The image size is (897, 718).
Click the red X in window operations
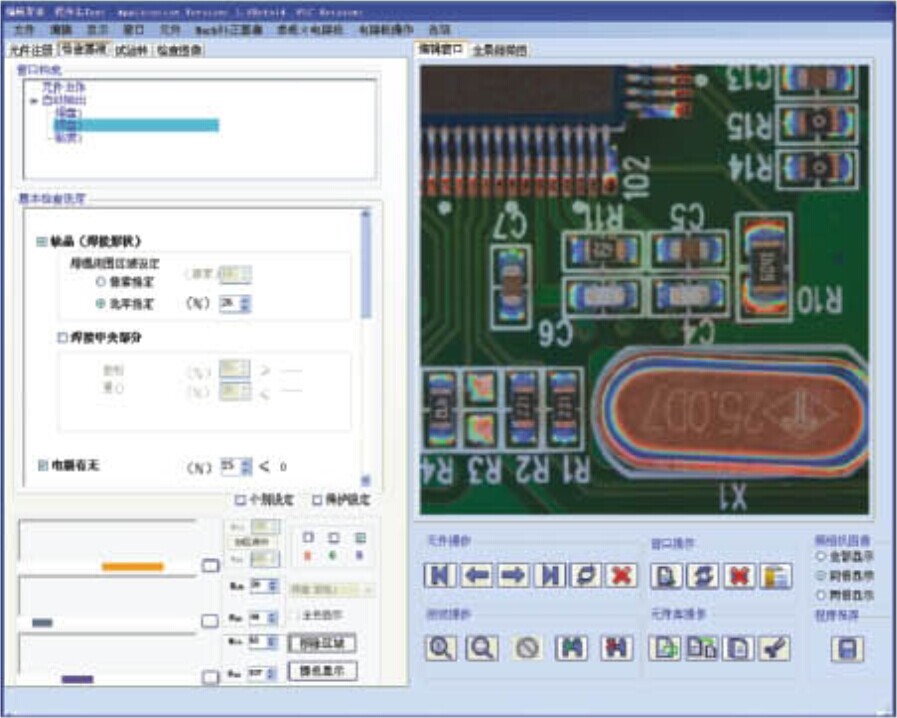(x=740, y=576)
